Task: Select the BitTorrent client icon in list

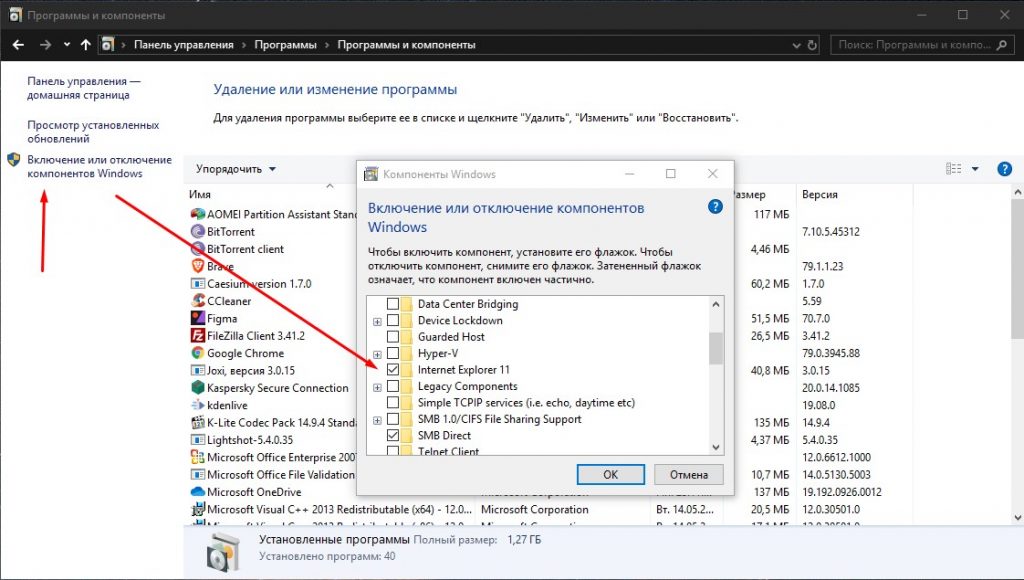Action: click(197, 249)
